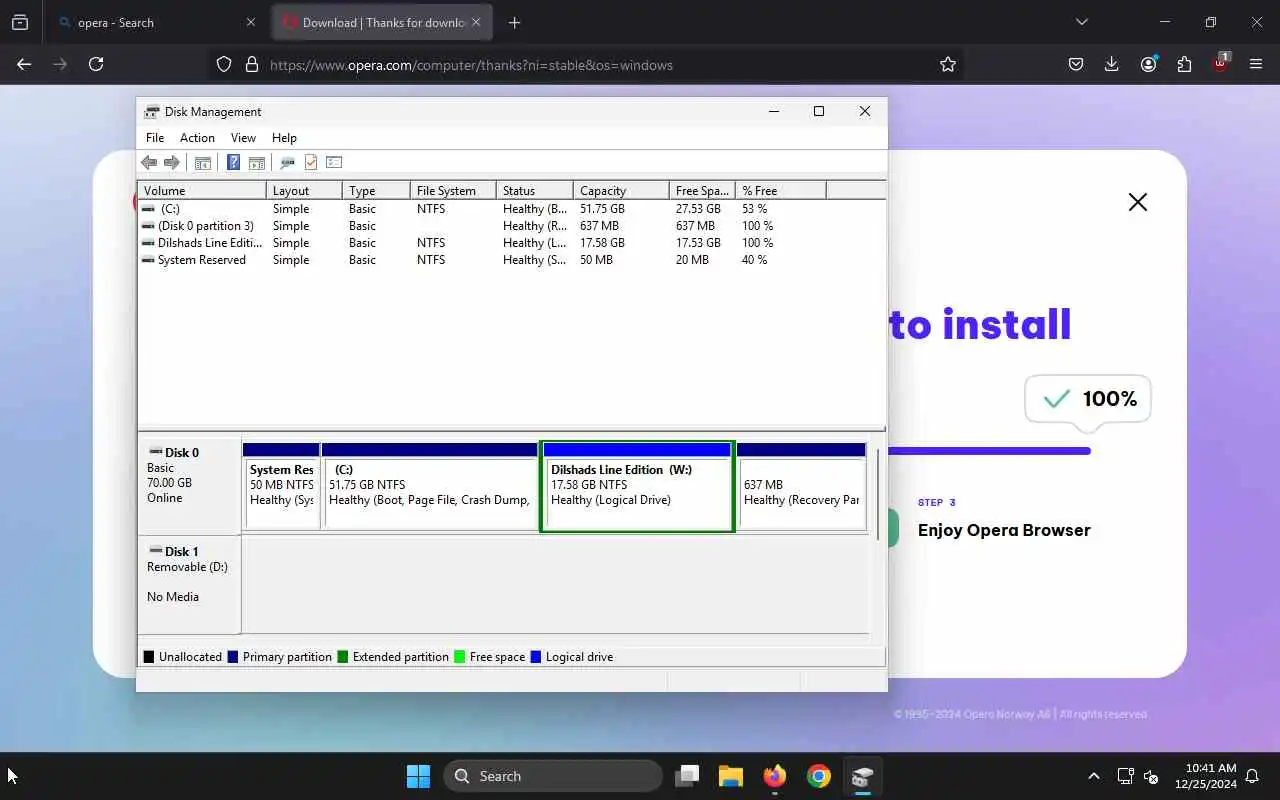
Task: Sort by the File System column header
Action: tap(453, 190)
